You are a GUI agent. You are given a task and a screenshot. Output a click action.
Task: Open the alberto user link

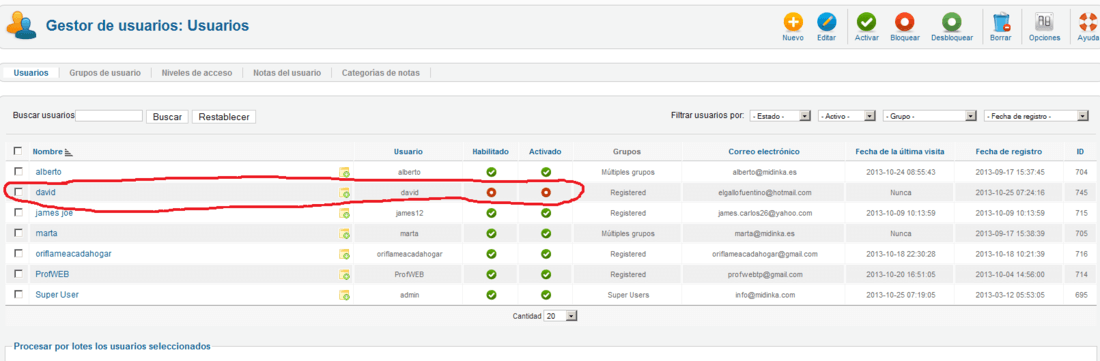(49, 172)
